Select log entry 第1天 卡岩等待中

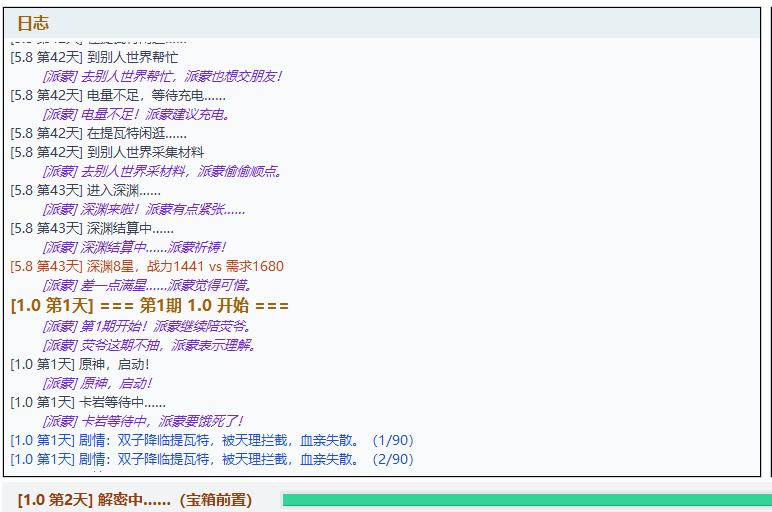88,402
